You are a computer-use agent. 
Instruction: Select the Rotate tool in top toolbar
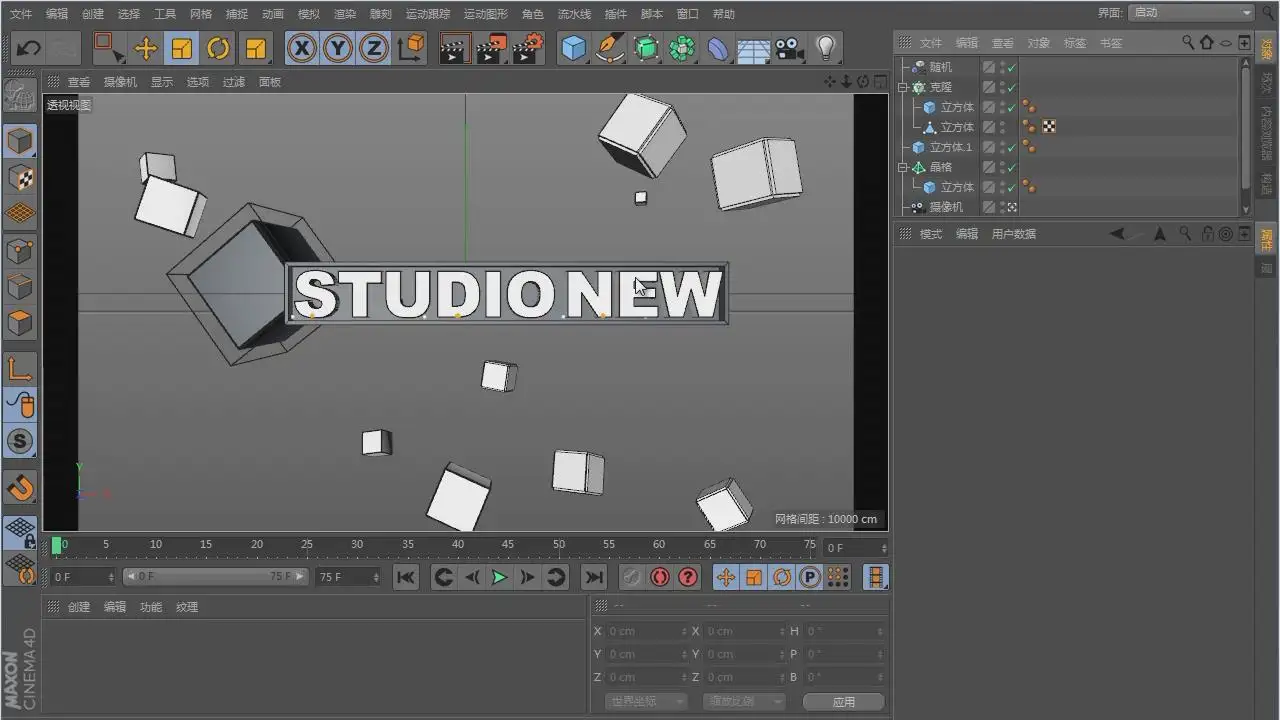pyautogui.click(x=218, y=48)
